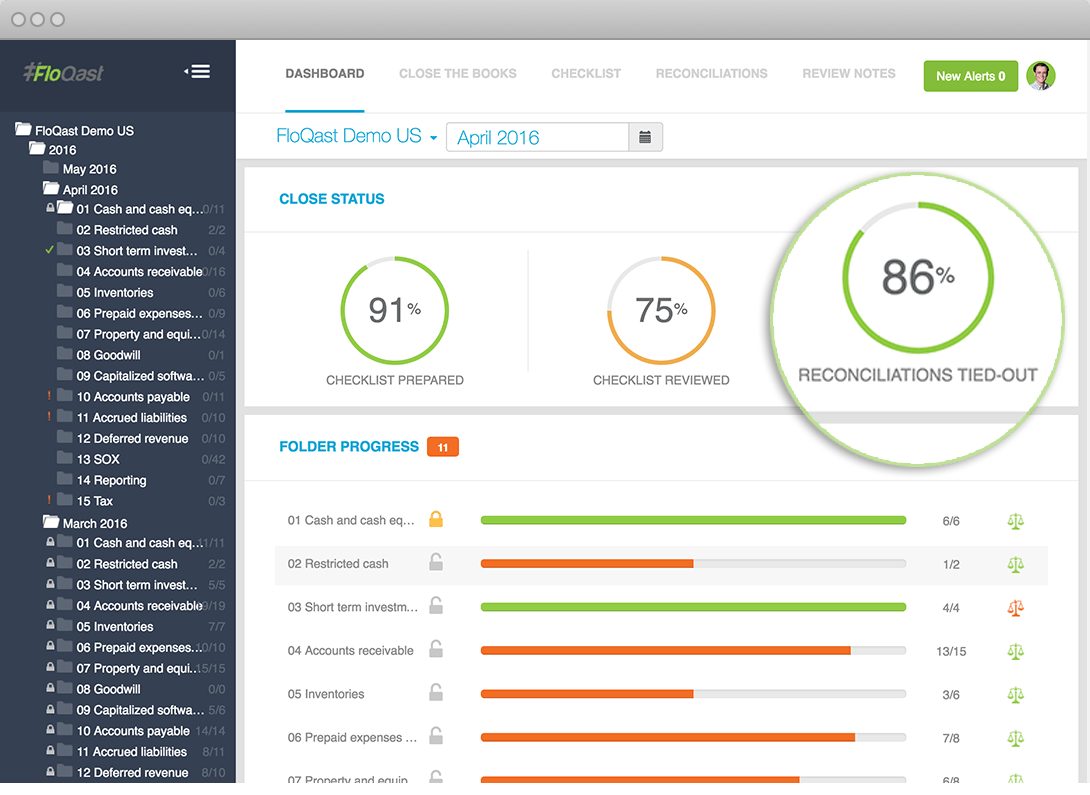Click the green balance scale icon for Cash row
The image size is (1090, 795).
pyautogui.click(x=1016, y=521)
